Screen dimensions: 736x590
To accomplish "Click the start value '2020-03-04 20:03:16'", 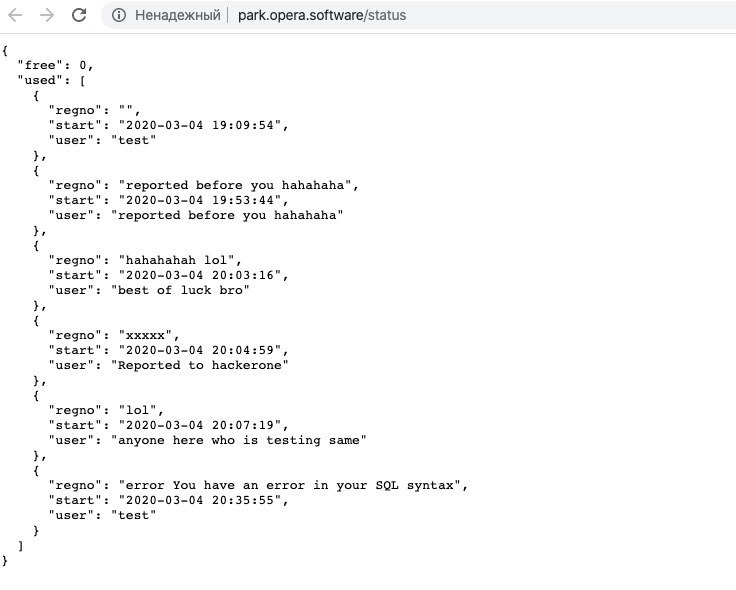I will coord(200,276).
